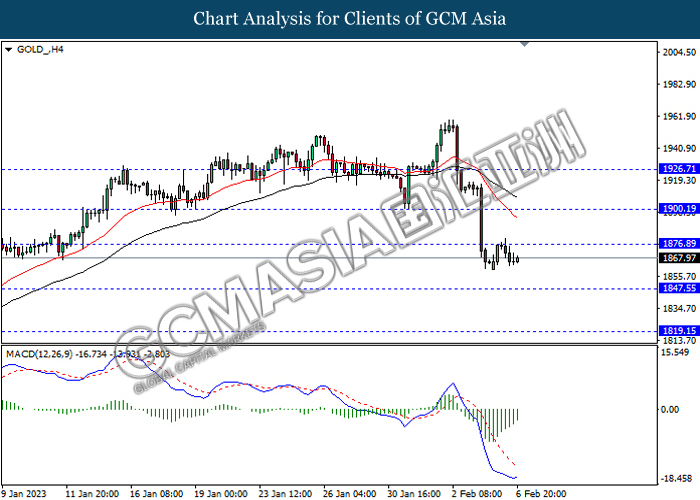Select the 1847.55 price level label
The image size is (700, 500).
(679, 288)
